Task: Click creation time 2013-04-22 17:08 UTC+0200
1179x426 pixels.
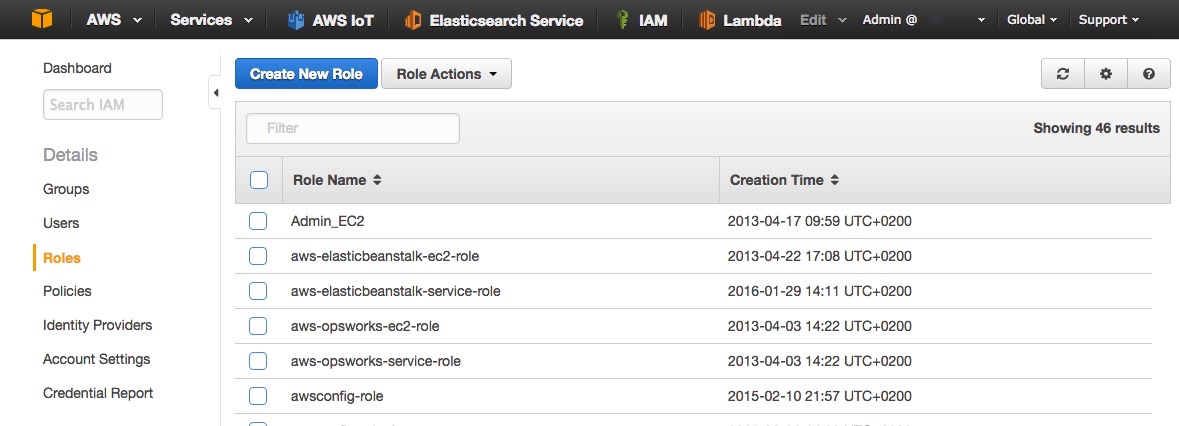Action: point(820,256)
